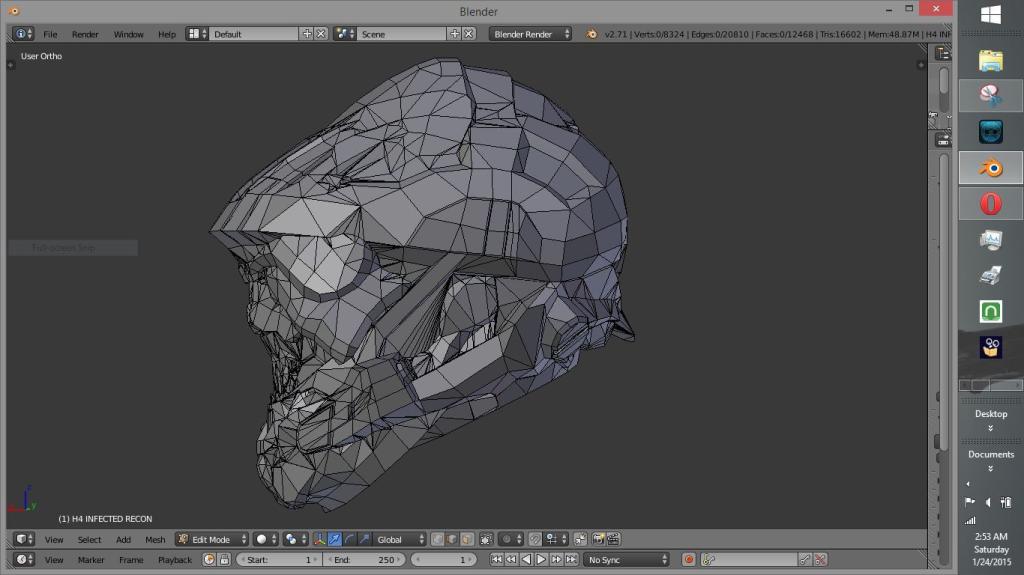Switch to vertex select mode
Viewport: 1024px width, 575px height.
coord(438,539)
